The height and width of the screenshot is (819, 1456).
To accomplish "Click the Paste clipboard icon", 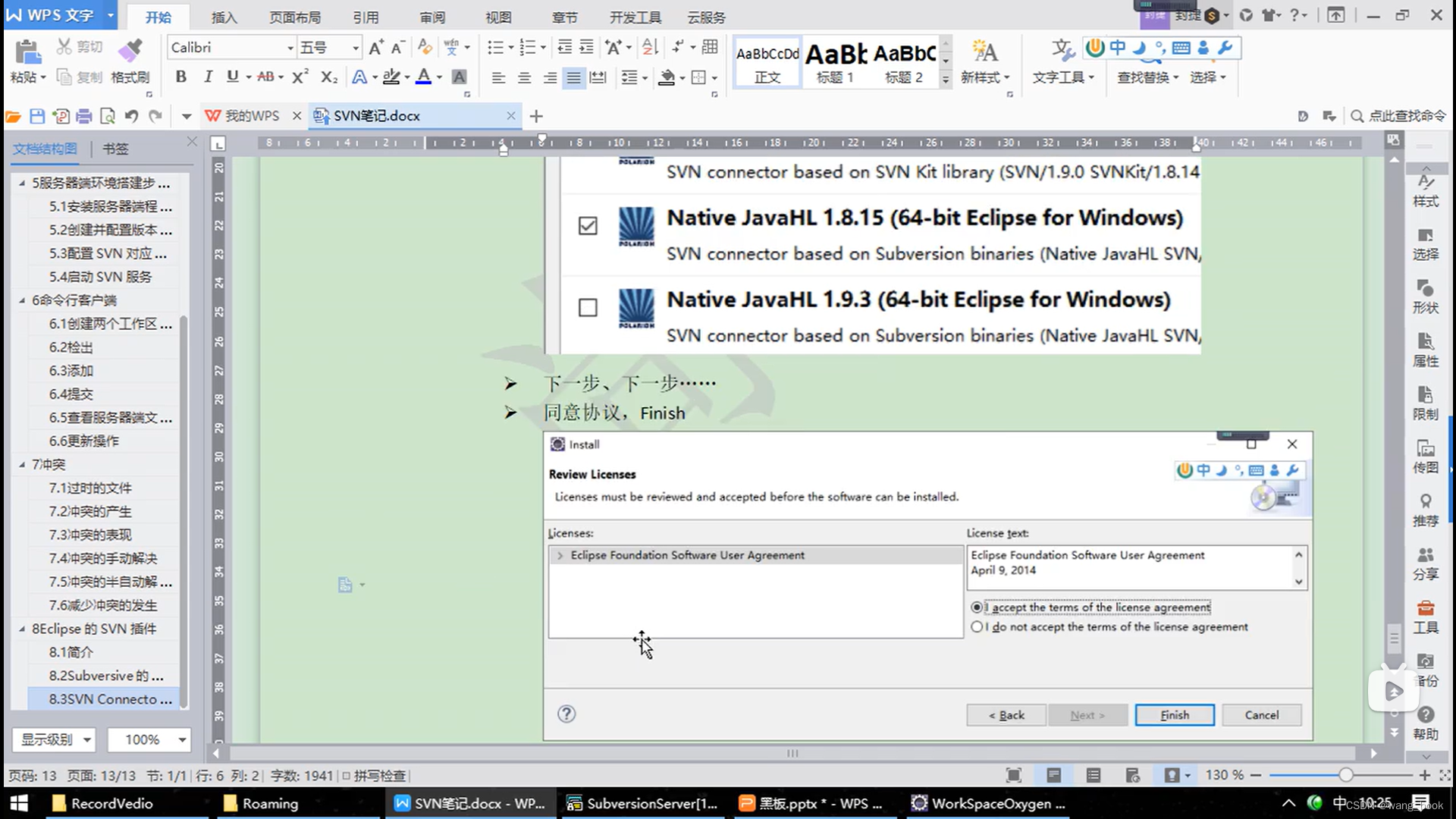I will [28, 52].
